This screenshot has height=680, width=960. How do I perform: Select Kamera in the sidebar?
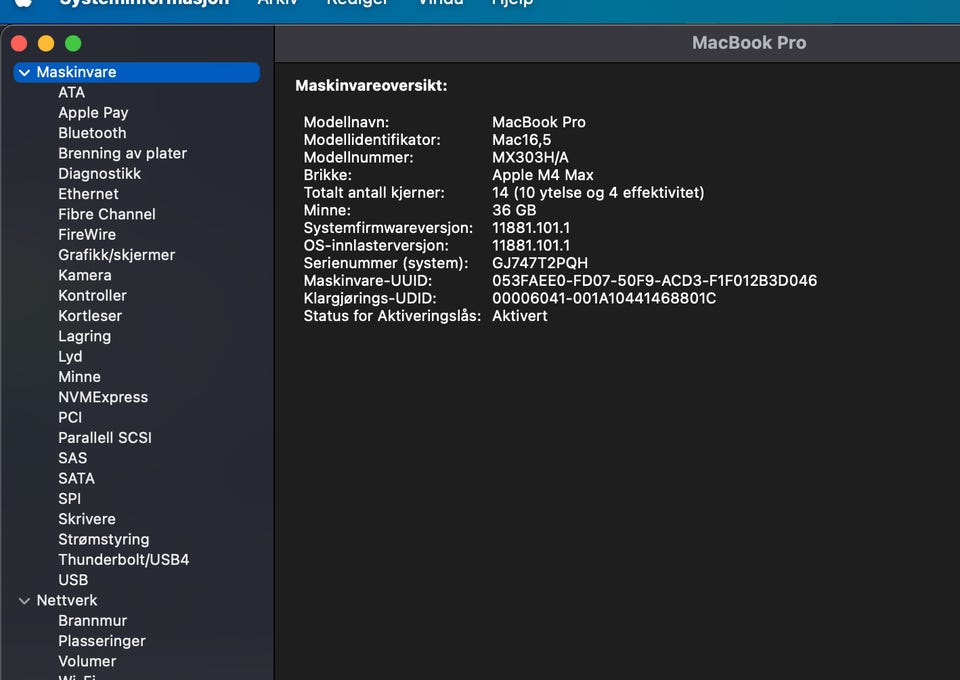tap(84, 275)
